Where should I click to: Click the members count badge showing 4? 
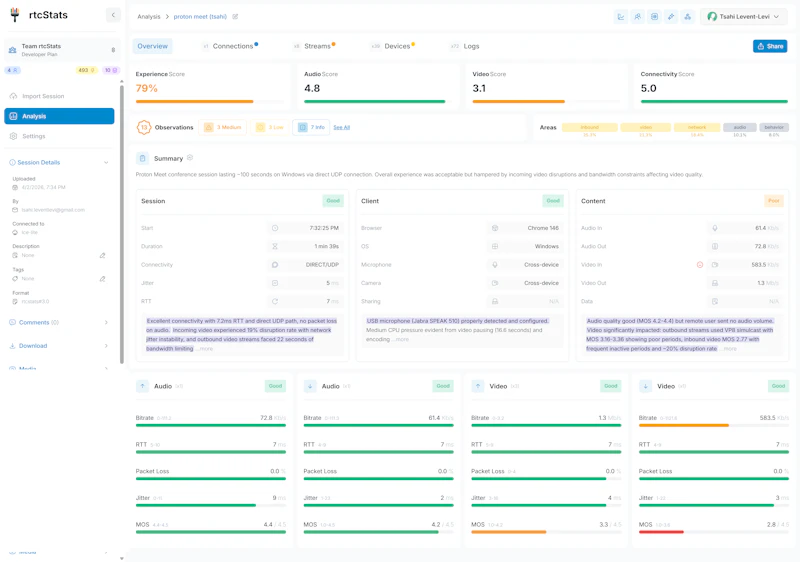tap(13, 70)
